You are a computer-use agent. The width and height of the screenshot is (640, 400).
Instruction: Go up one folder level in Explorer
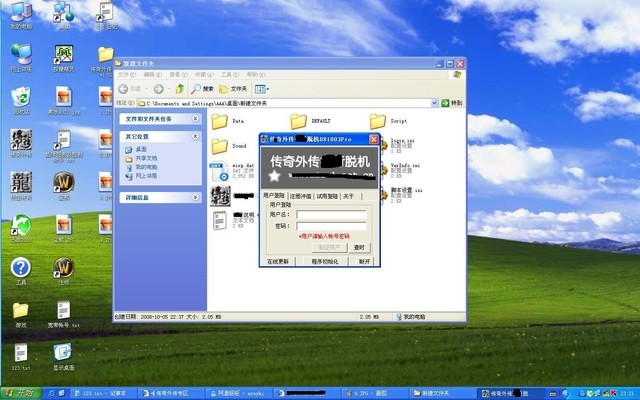tap(180, 89)
